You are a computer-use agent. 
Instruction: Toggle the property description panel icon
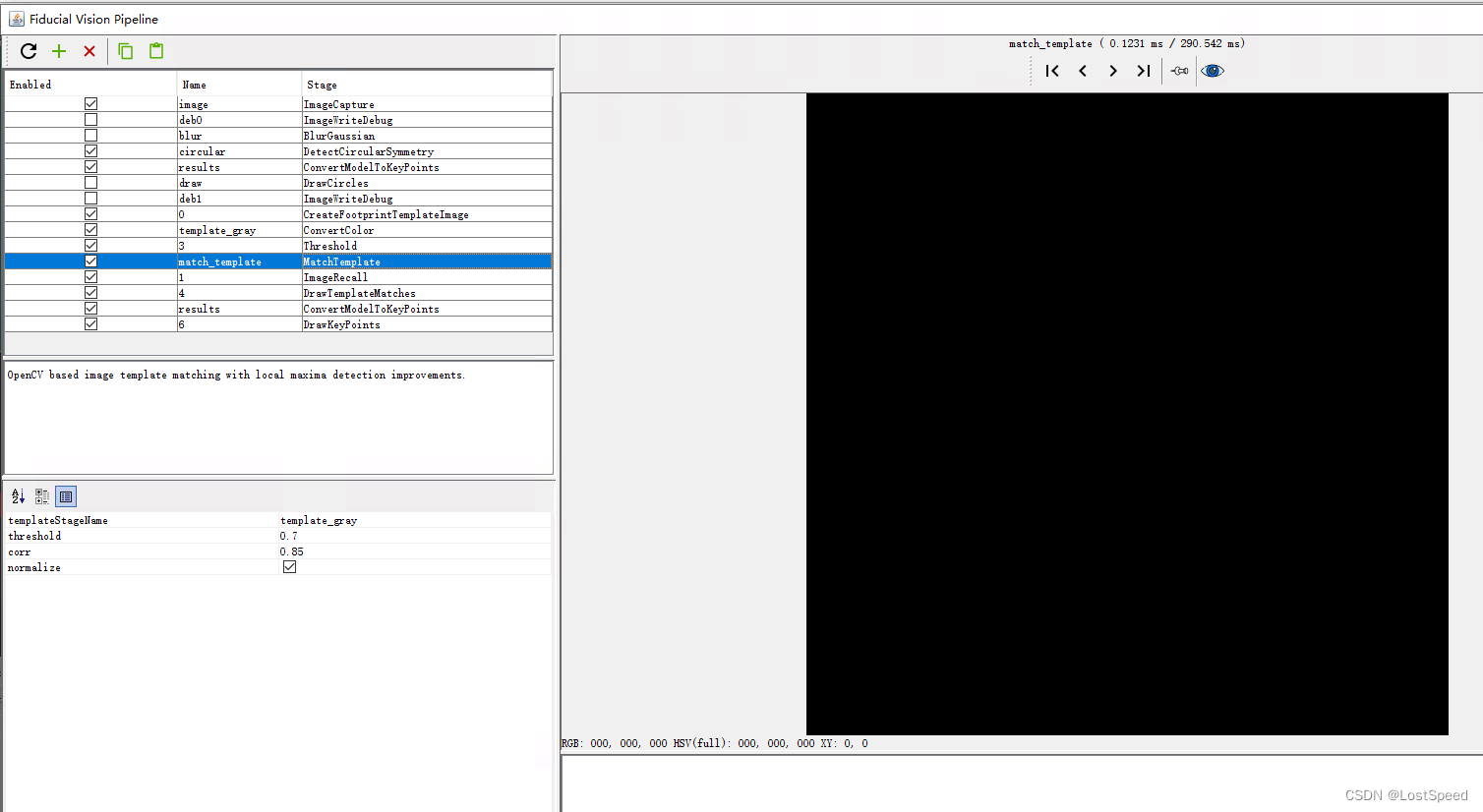coord(66,496)
